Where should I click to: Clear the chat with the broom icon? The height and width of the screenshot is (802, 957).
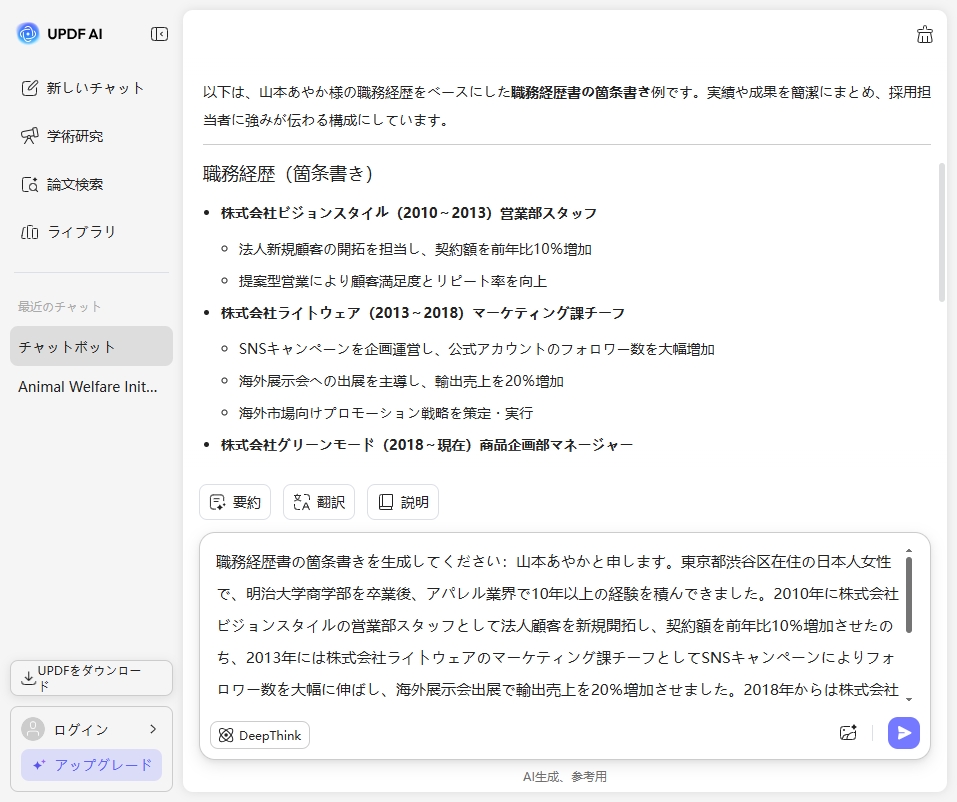(x=924, y=33)
